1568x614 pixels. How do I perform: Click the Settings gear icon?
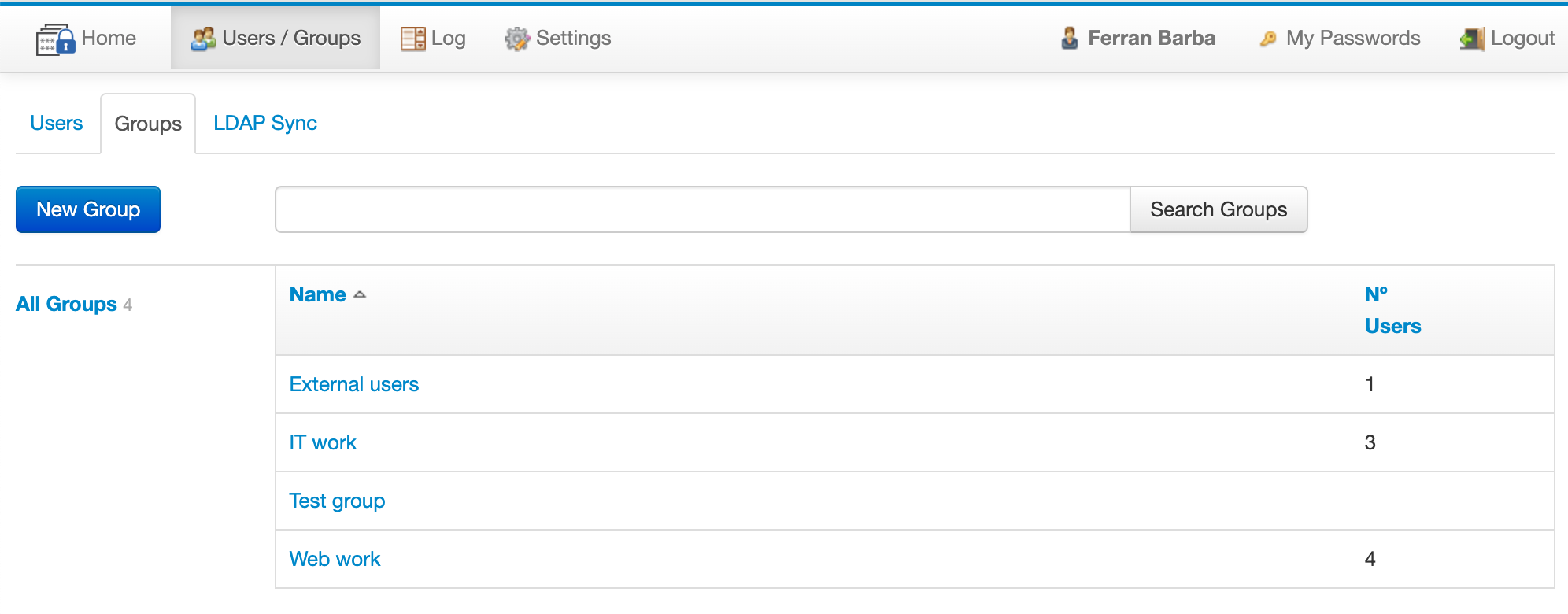tap(517, 39)
